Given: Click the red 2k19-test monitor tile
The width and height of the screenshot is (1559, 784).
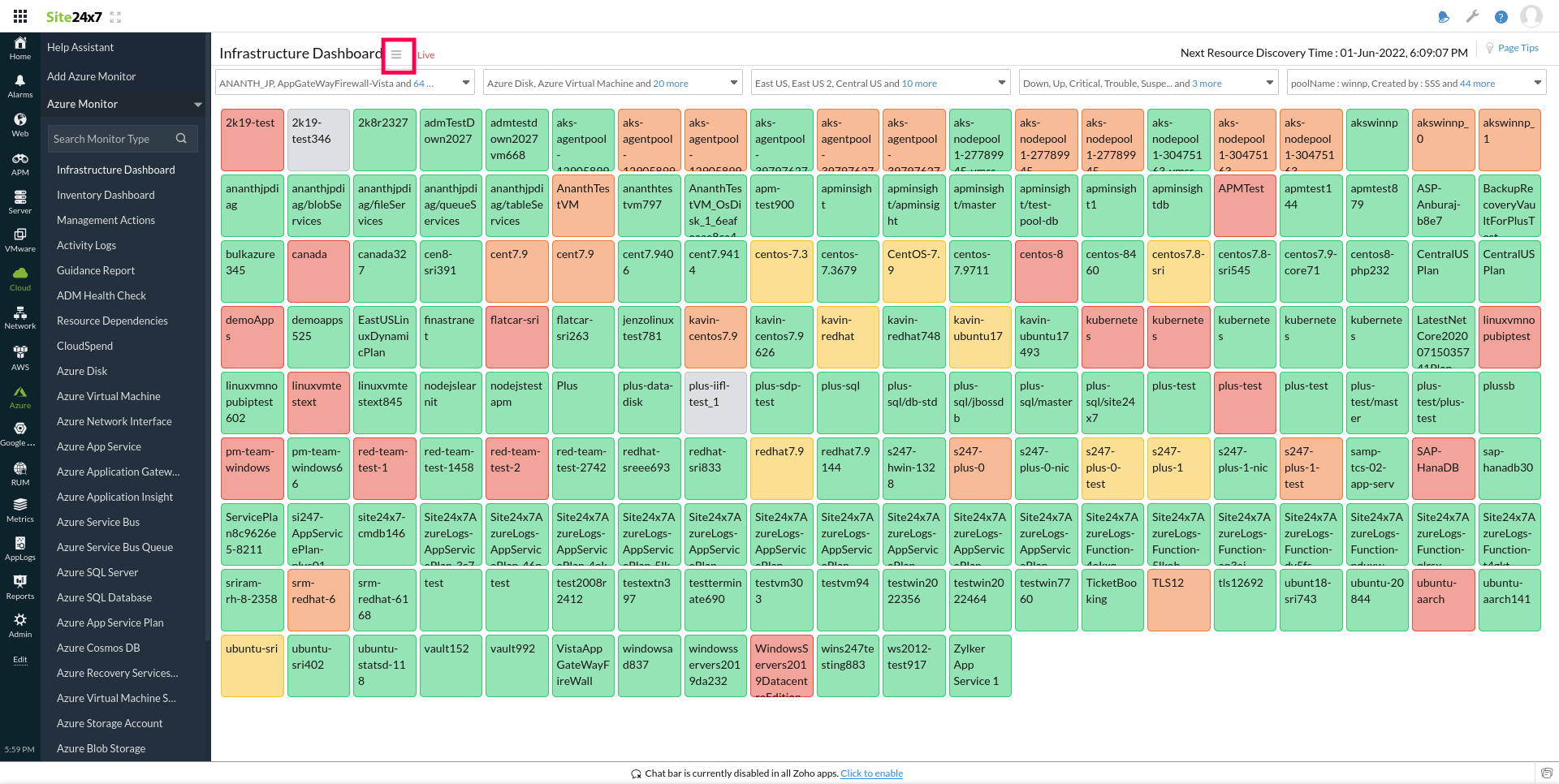Looking at the screenshot, I should [x=252, y=140].
